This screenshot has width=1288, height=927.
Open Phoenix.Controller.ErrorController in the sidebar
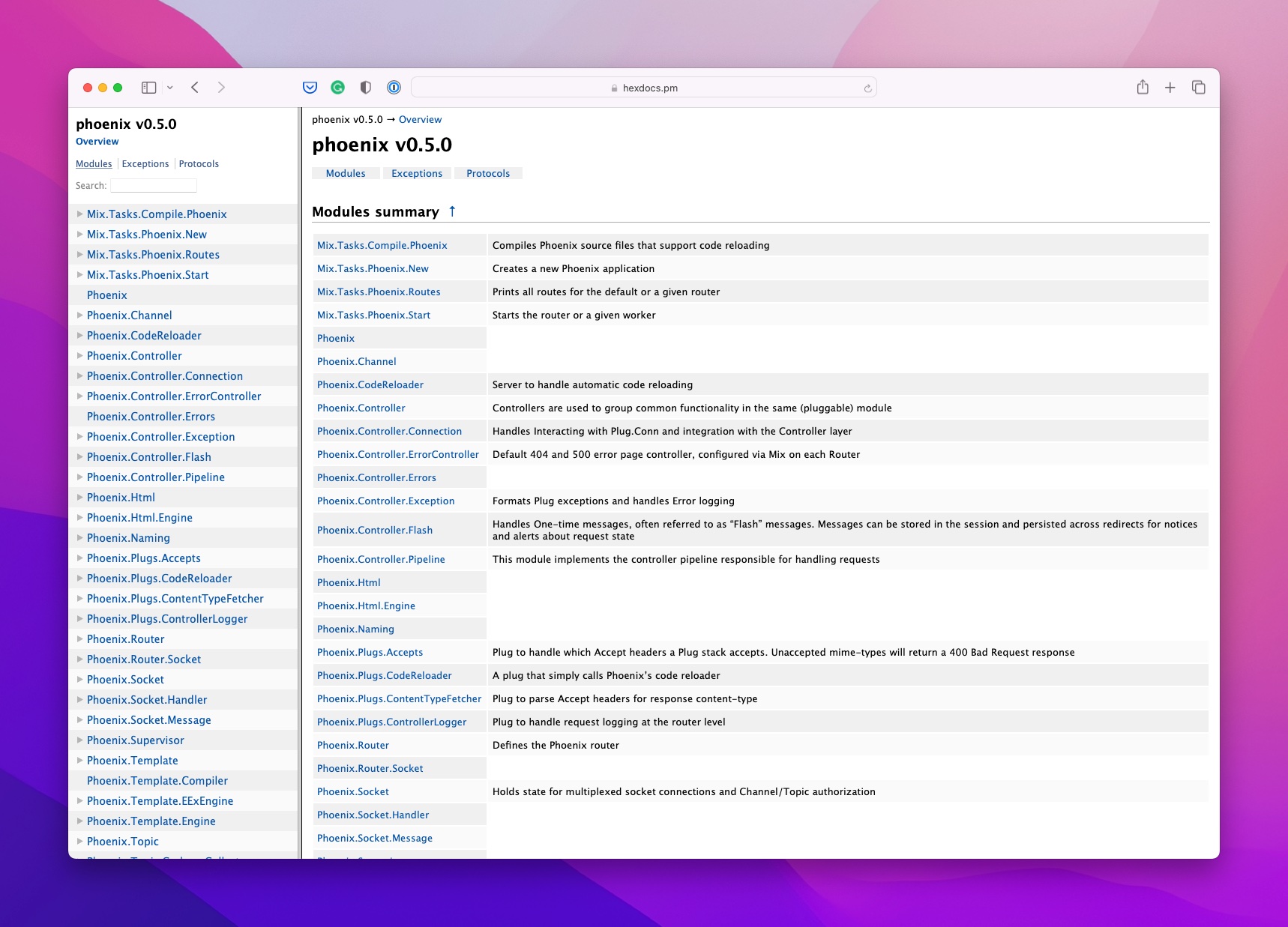click(174, 396)
